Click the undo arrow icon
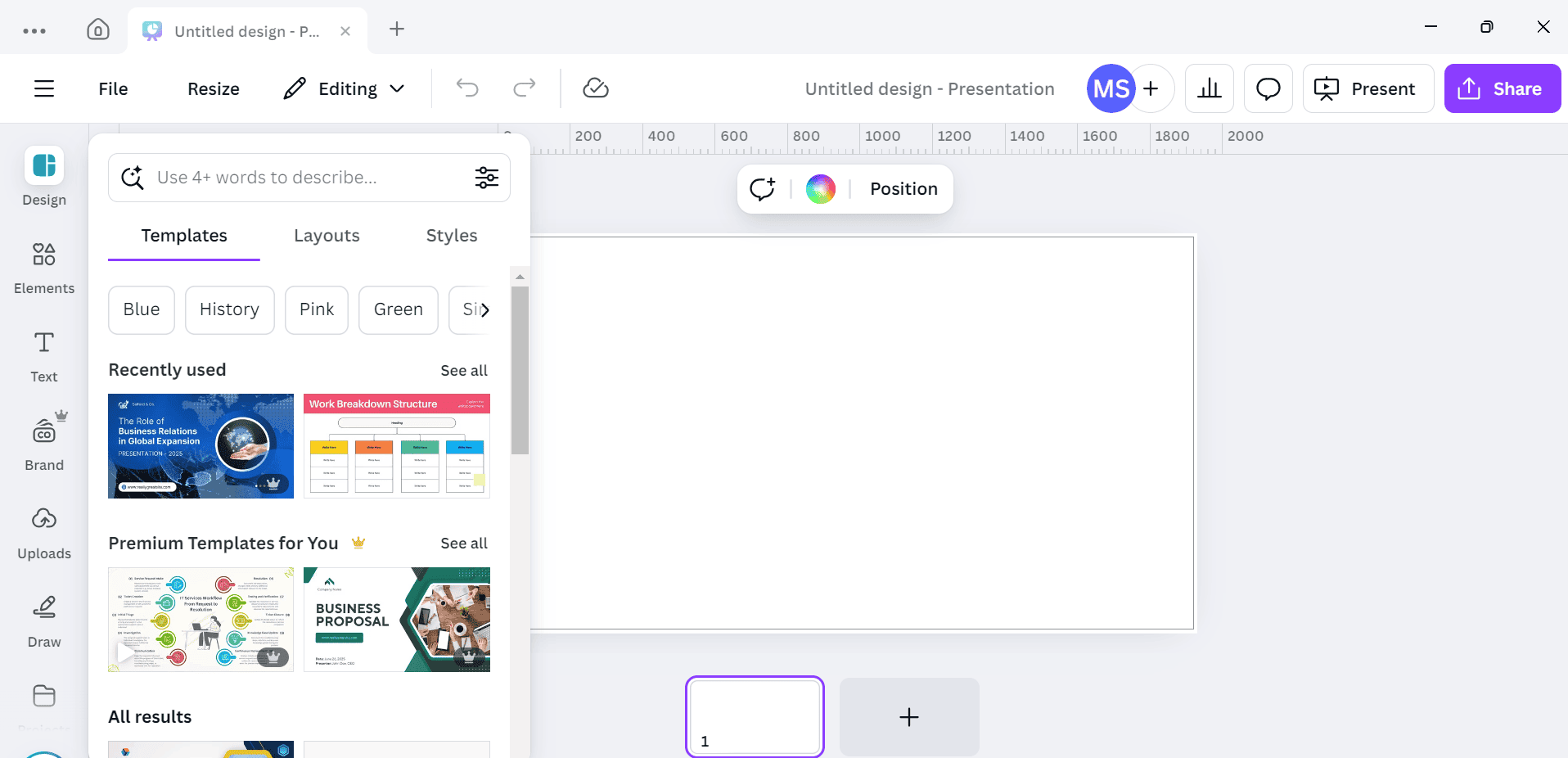 pyautogui.click(x=467, y=88)
